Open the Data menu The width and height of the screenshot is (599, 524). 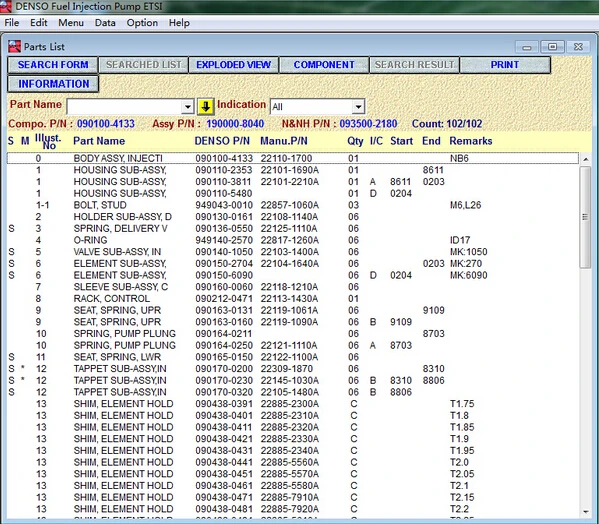pos(105,23)
